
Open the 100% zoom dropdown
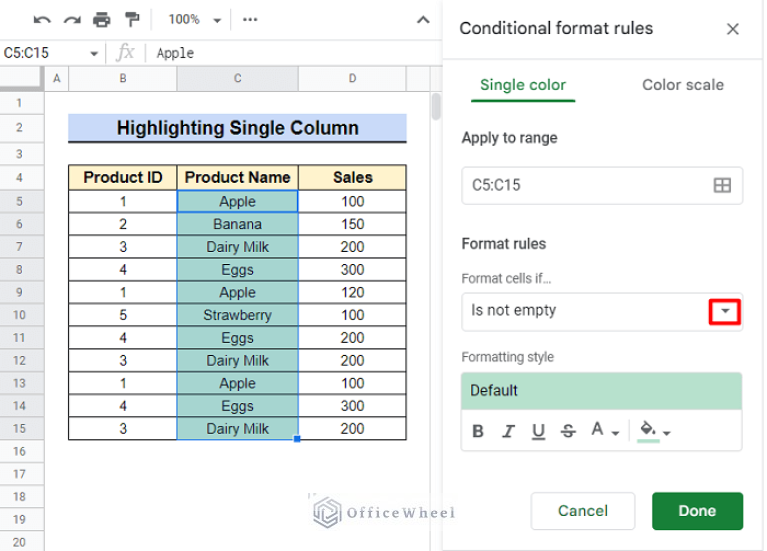[191, 19]
